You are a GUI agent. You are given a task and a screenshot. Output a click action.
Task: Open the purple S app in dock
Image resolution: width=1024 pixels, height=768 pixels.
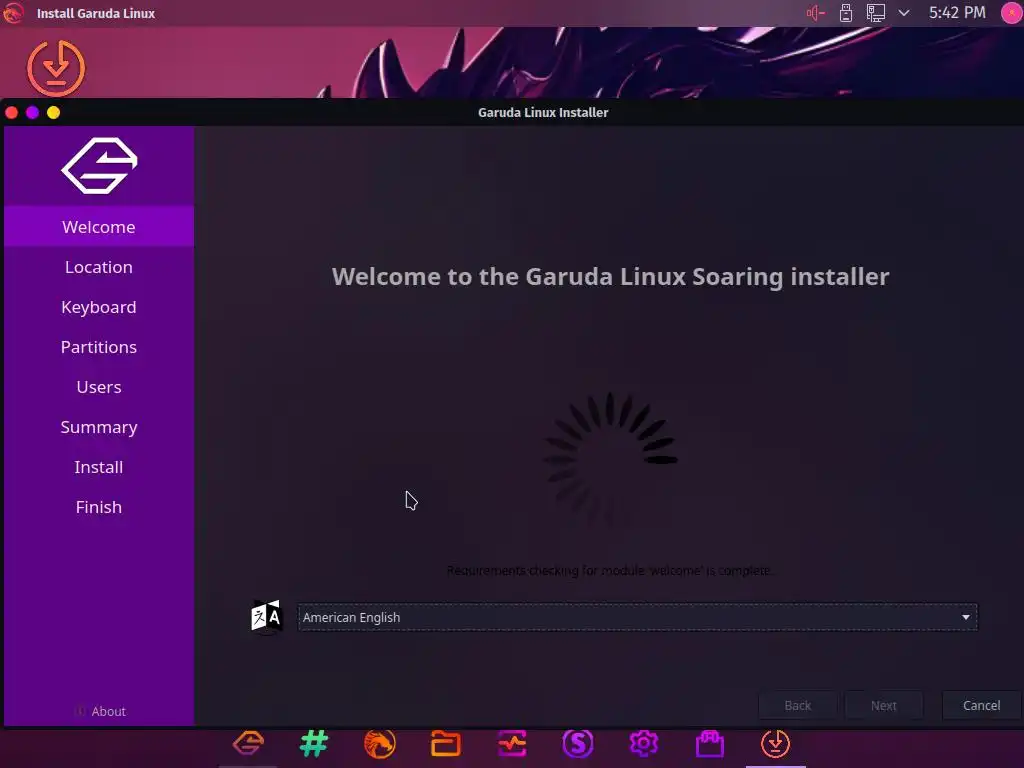[x=578, y=743]
